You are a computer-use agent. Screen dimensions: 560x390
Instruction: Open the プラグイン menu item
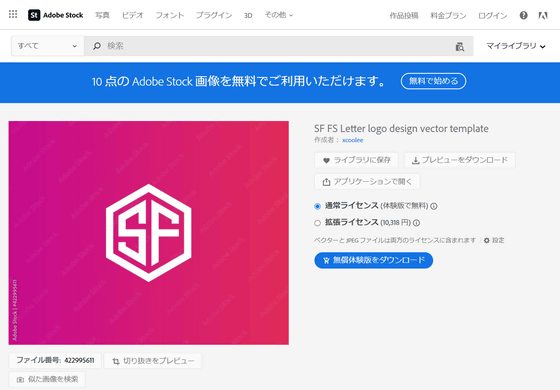pyautogui.click(x=214, y=15)
